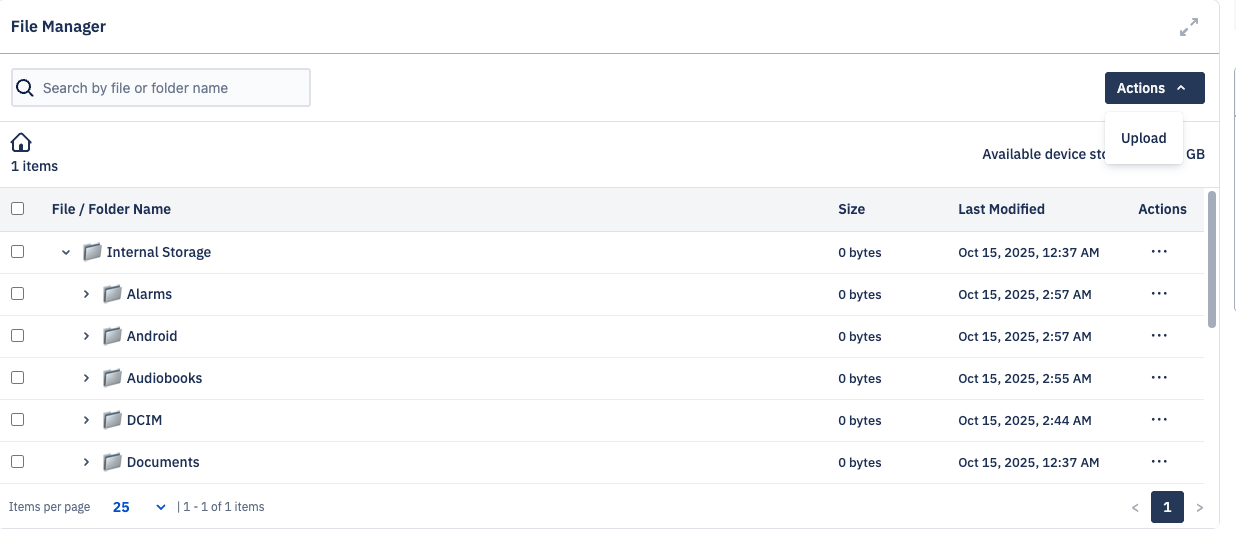This screenshot has width=1236, height=536.
Task: Select the Documents folder checkbox
Action: coord(17,462)
